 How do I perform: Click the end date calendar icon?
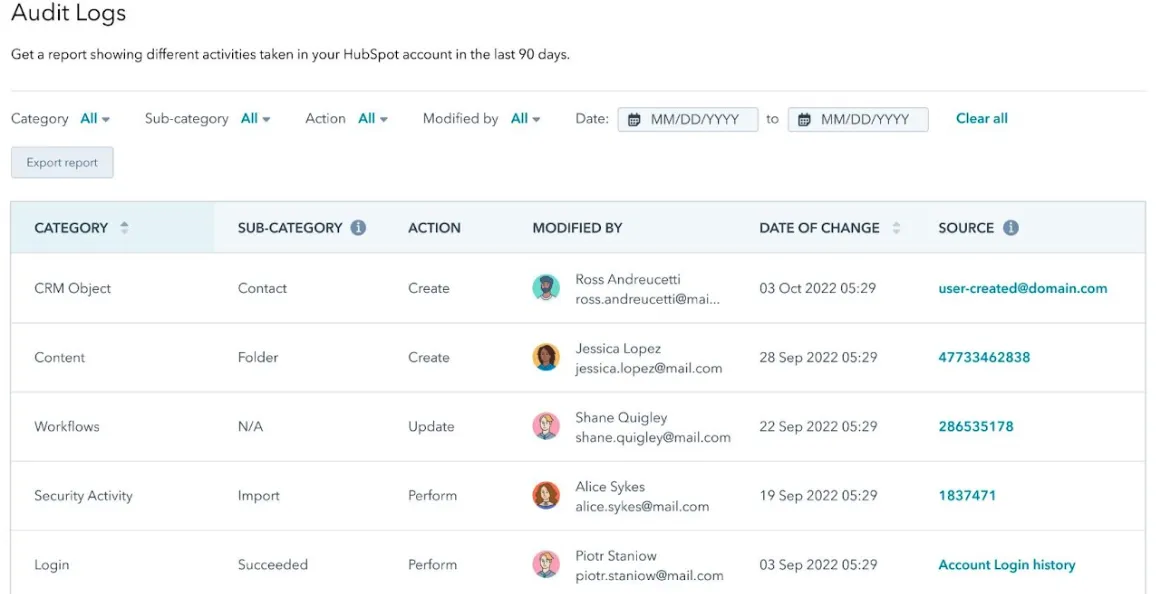coord(804,119)
